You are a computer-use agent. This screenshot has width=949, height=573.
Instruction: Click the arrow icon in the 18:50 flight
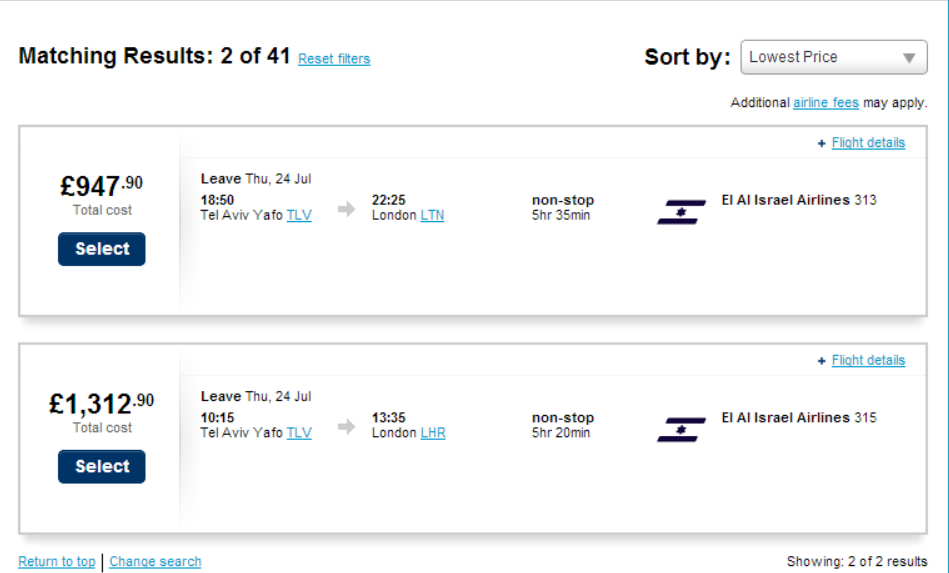click(x=346, y=209)
